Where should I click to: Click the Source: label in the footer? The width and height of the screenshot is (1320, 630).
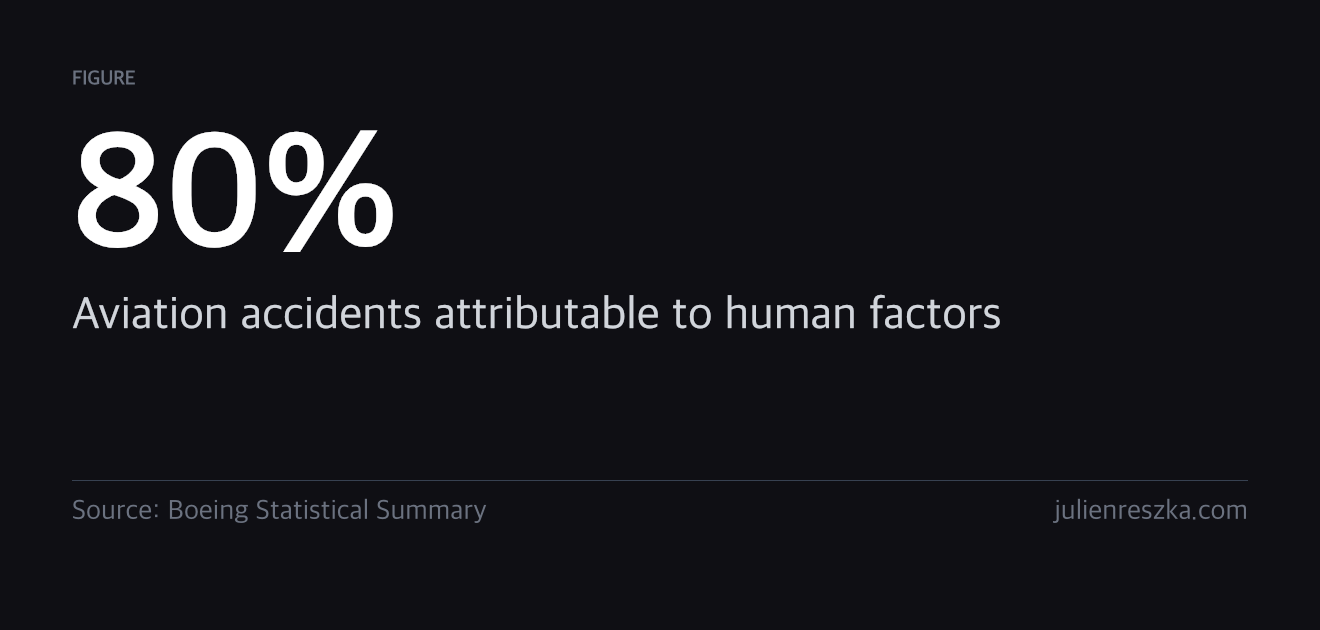click(116, 510)
